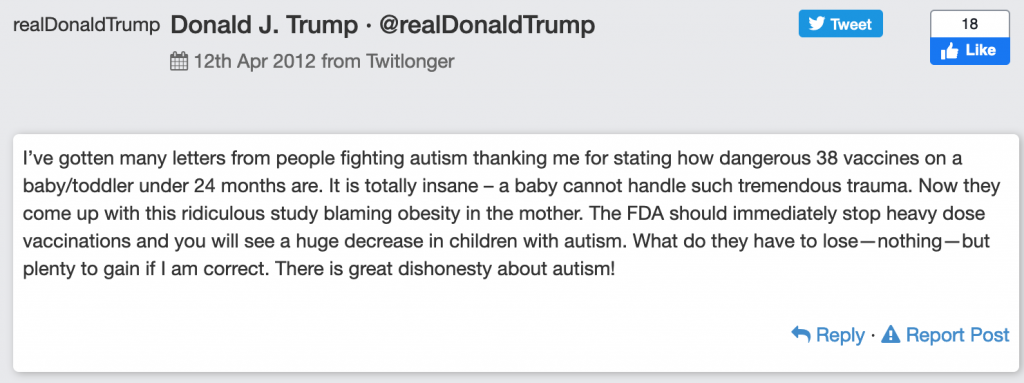Click the thumbs-up icon on Like button
1024x383 pixels.
click(950, 51)
